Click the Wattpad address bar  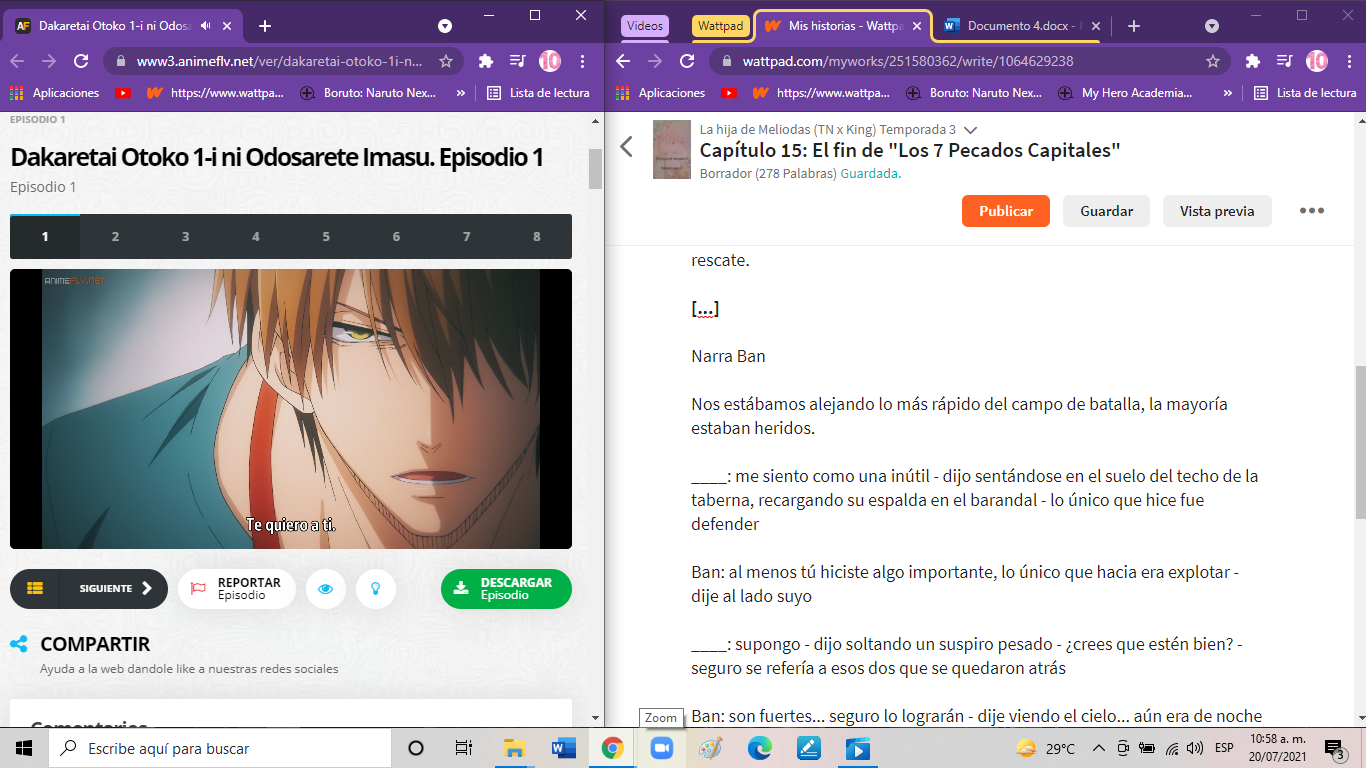coord(970,61)
